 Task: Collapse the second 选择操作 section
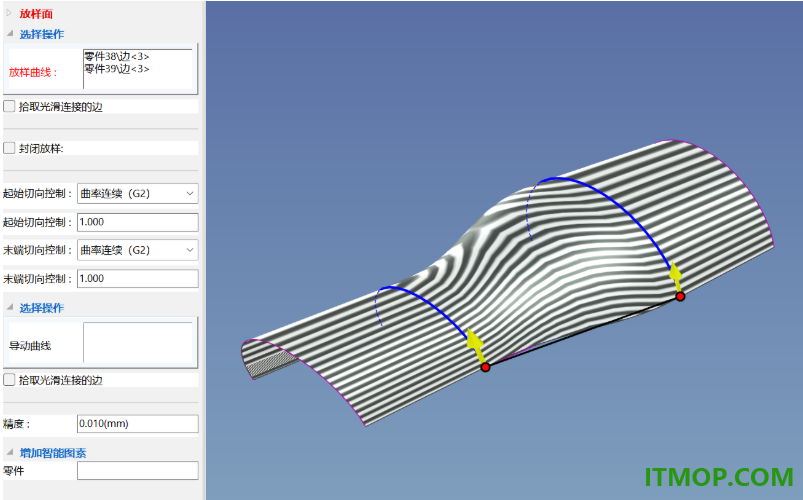tap(10, 307)
